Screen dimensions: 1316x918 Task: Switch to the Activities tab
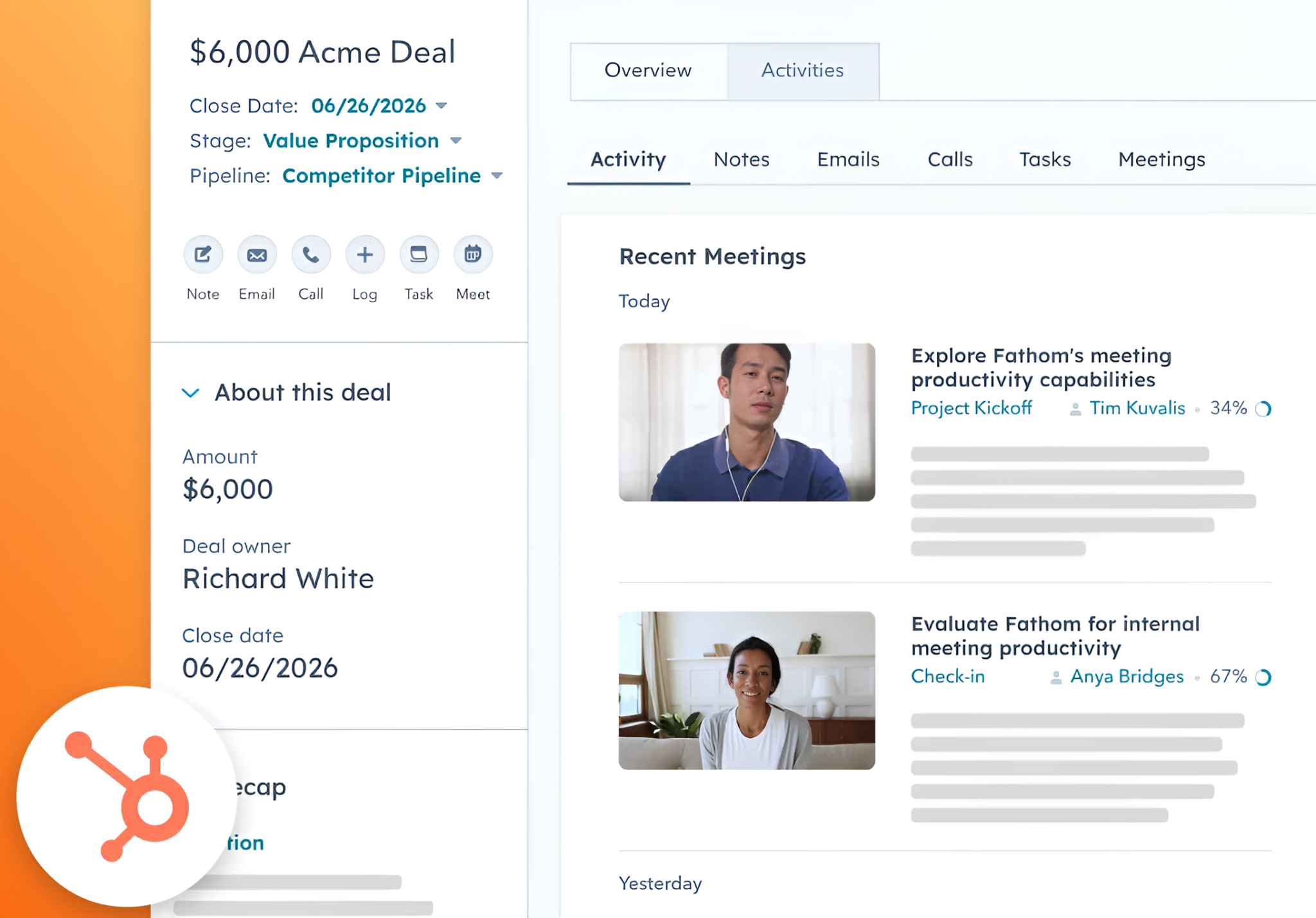(x=803, y=71)
